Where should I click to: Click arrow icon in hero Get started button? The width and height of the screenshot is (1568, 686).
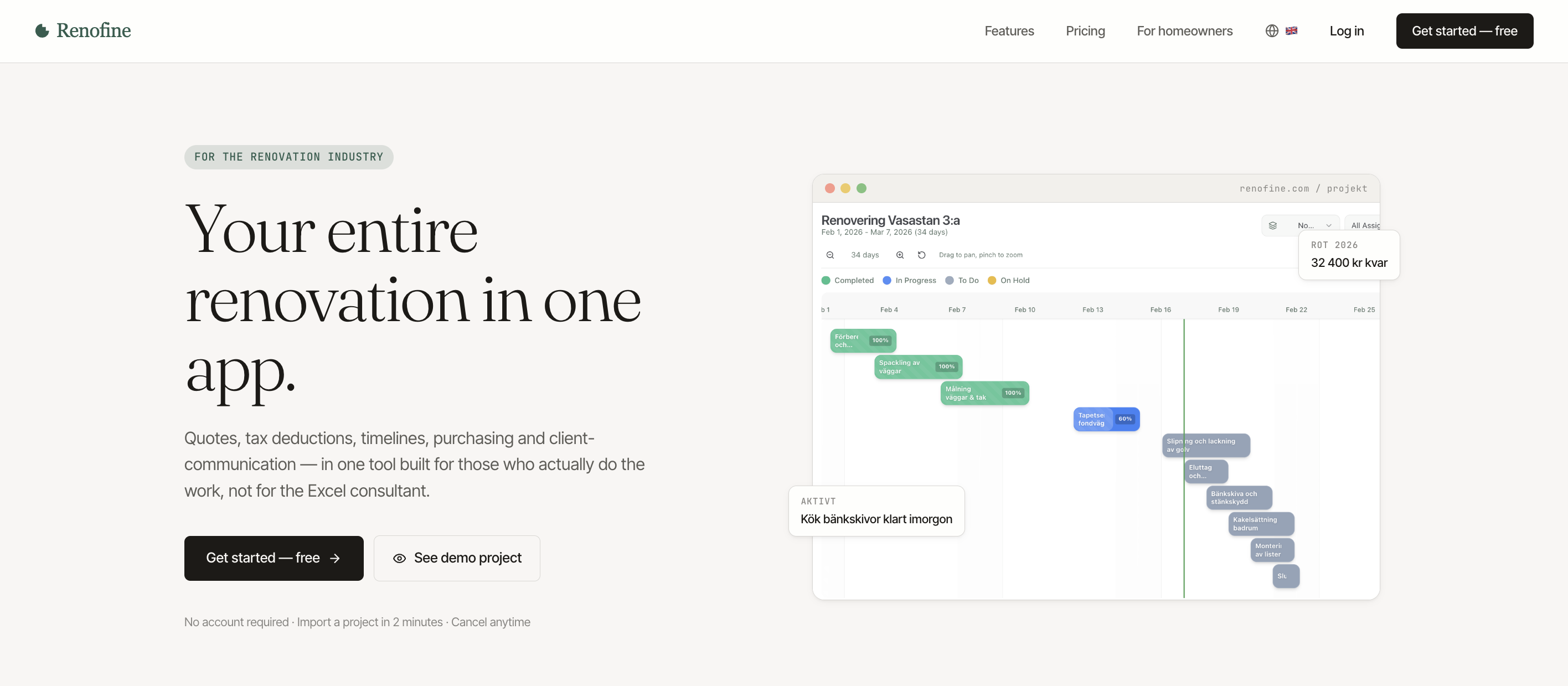point(335,558)
